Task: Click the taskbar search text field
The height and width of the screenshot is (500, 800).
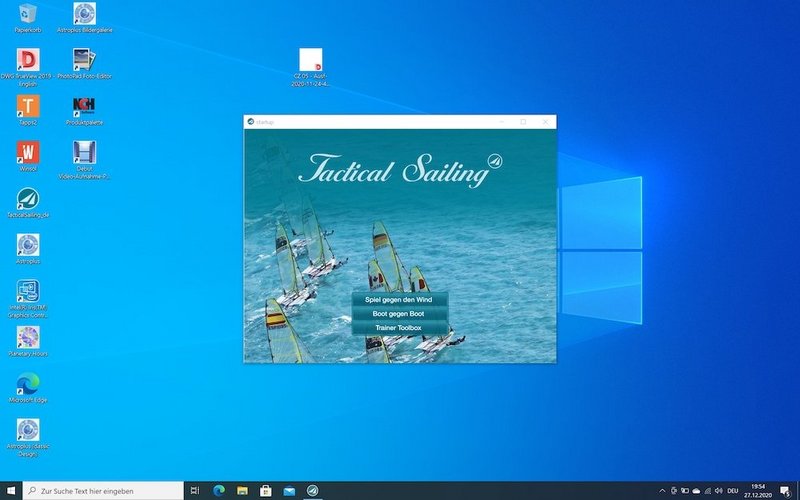Action: coord(103,491)
